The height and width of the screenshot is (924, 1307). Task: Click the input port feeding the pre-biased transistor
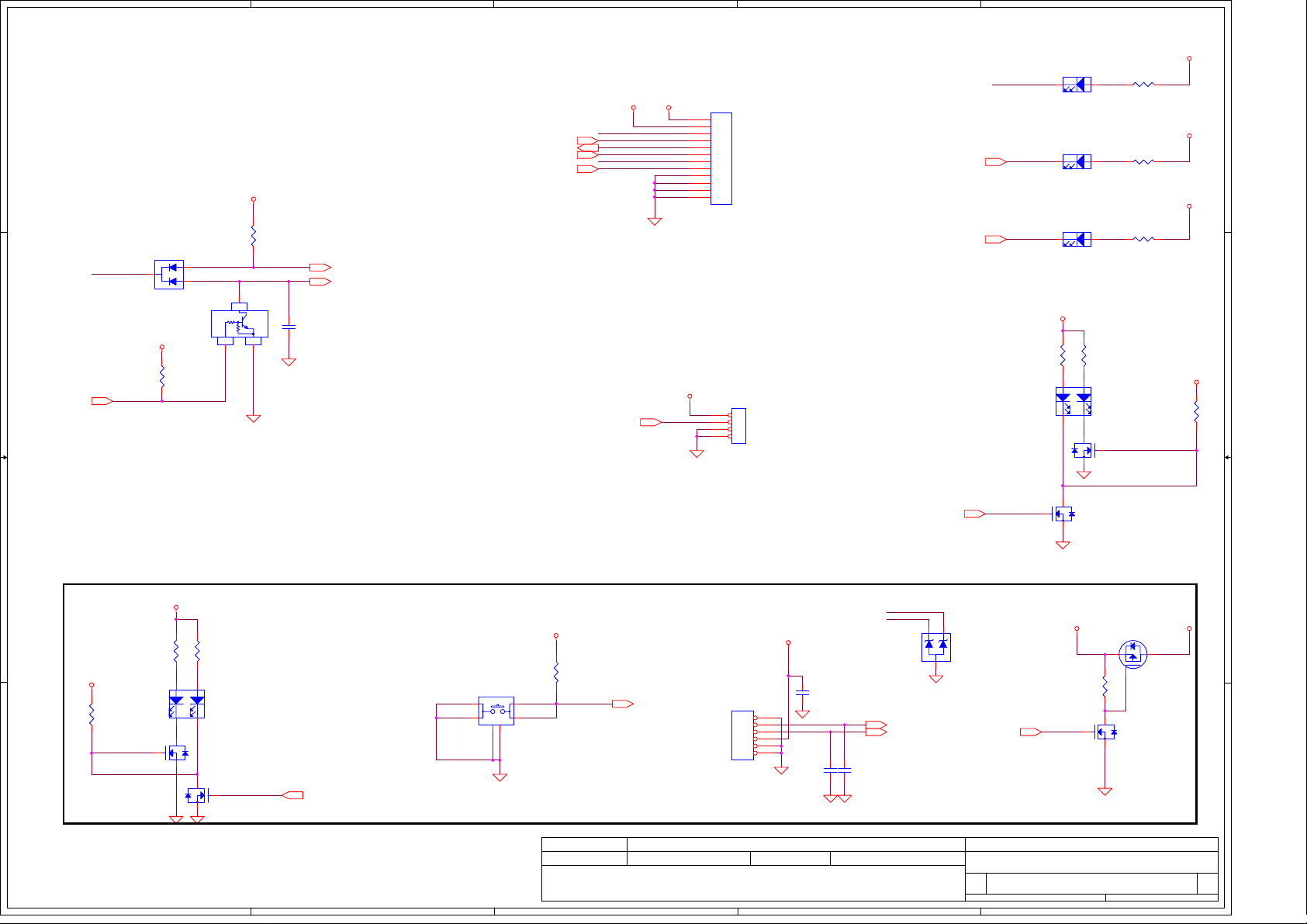tap(102, 401)
